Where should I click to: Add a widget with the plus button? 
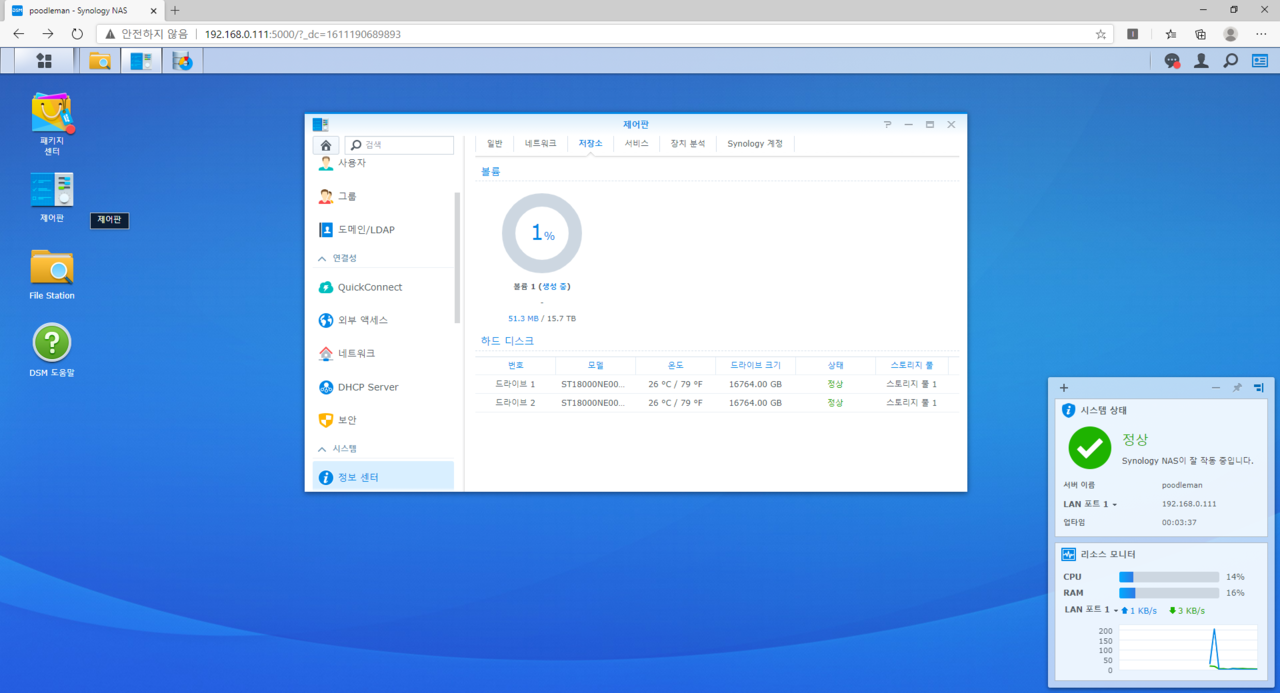click(1064, 388)
